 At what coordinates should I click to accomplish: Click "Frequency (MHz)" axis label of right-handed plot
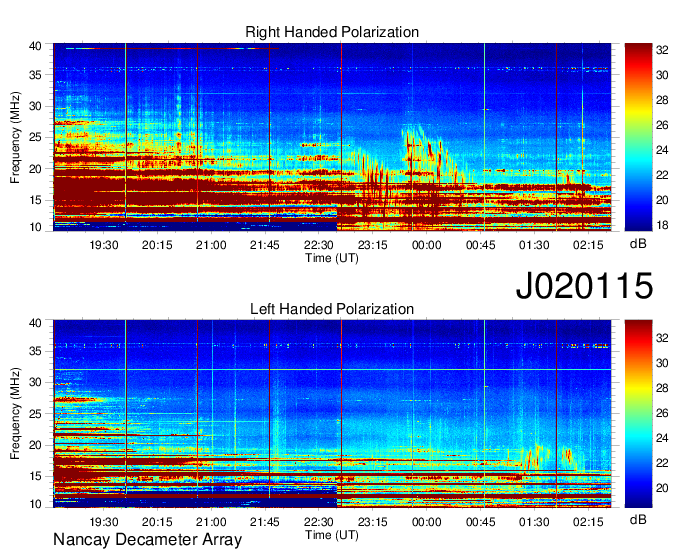(x=15, y=137)
